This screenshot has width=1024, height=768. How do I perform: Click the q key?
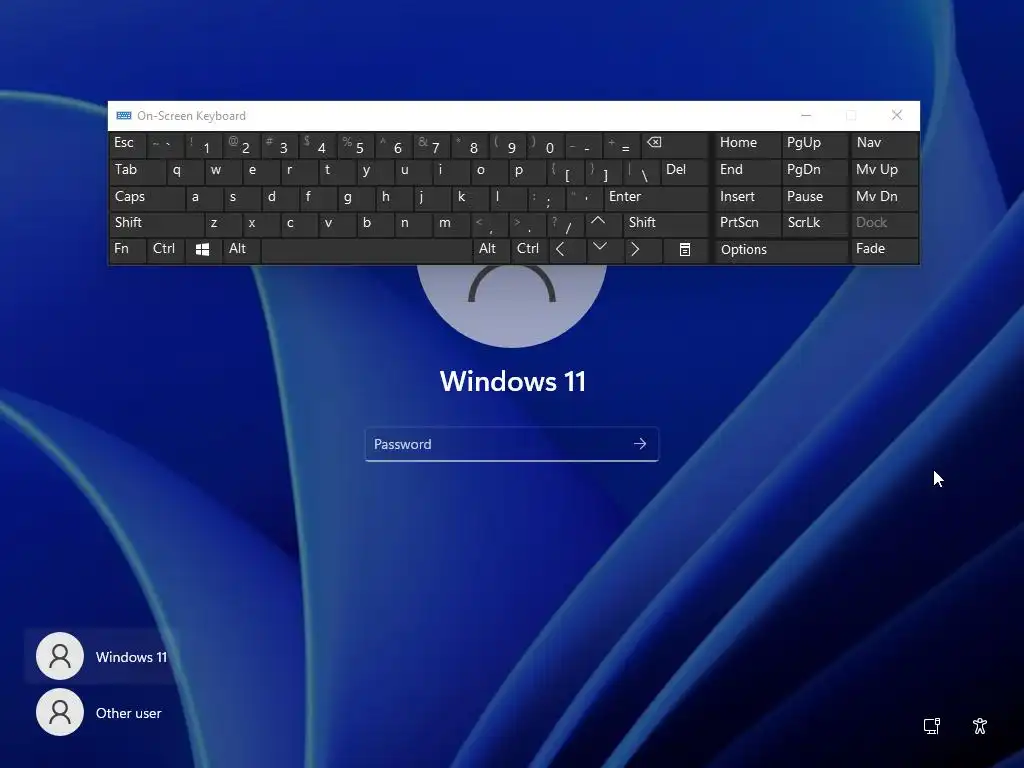[x=185, y=171]
